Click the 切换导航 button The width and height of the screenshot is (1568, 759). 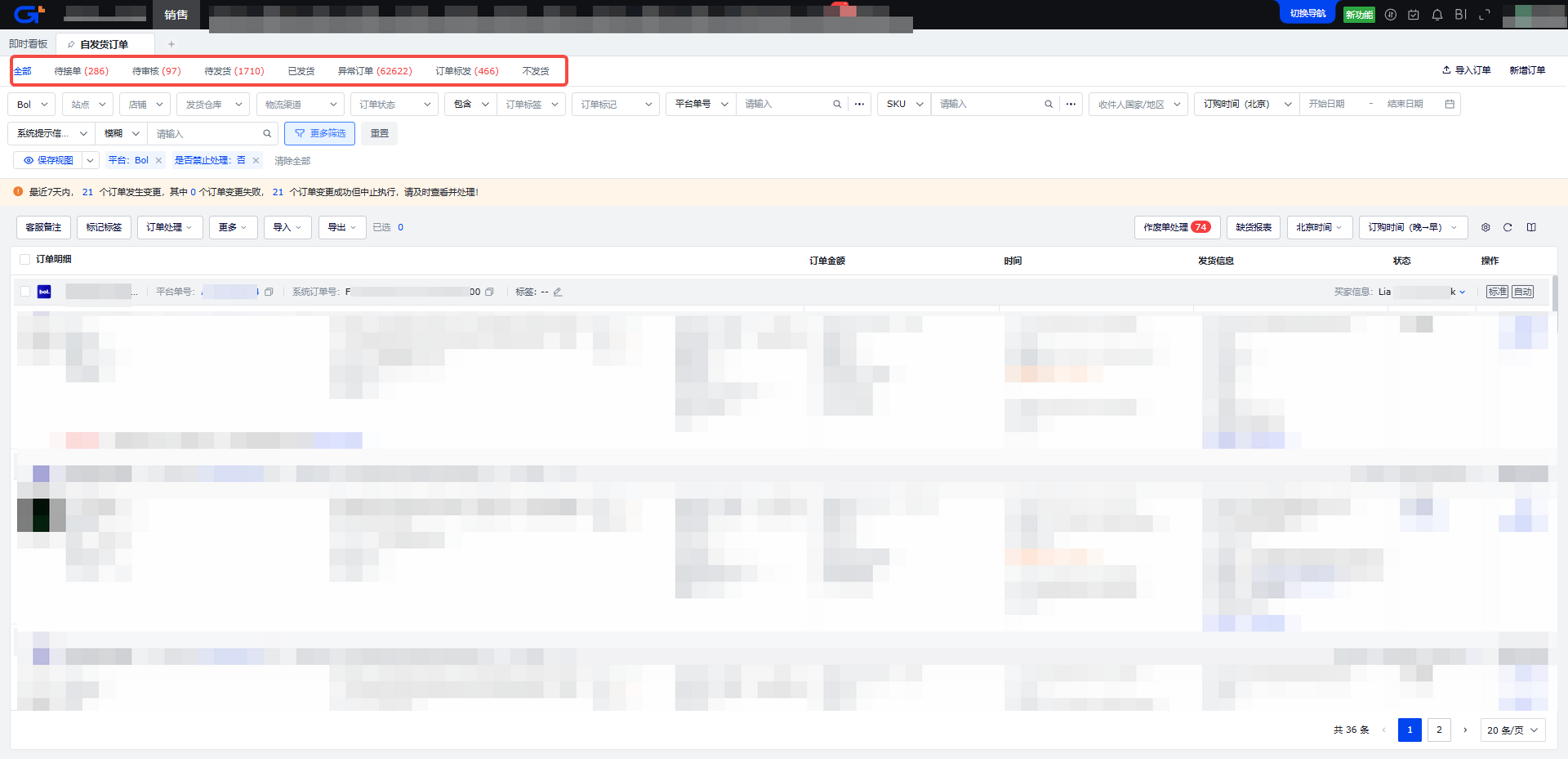[1307, 13]
